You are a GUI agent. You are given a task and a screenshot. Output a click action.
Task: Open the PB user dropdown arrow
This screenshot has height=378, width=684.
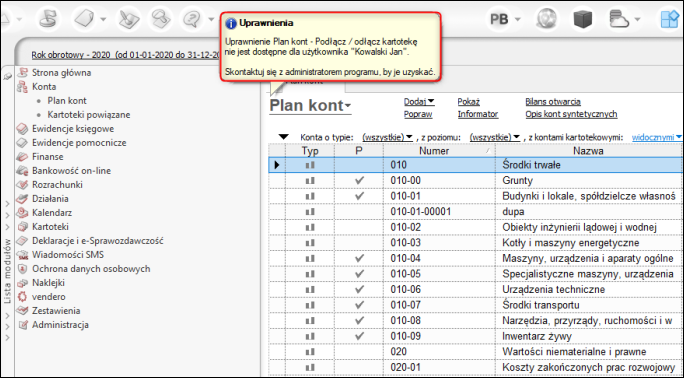(518, 19)
